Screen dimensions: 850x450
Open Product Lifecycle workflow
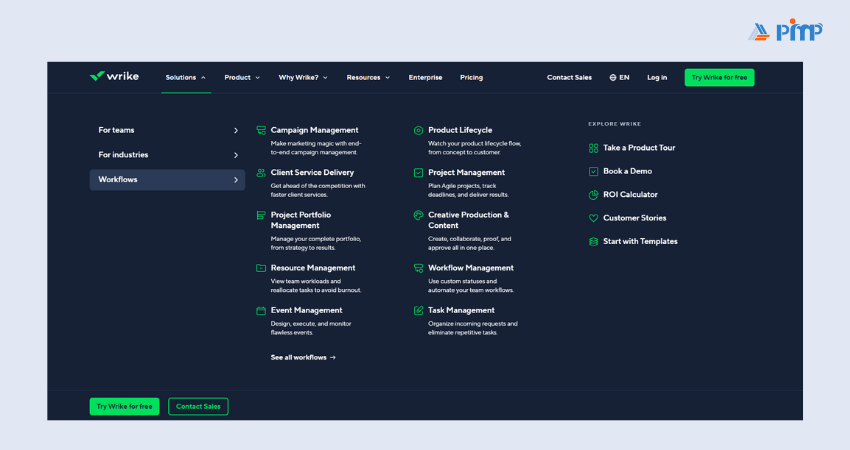[x=460, y=130]
